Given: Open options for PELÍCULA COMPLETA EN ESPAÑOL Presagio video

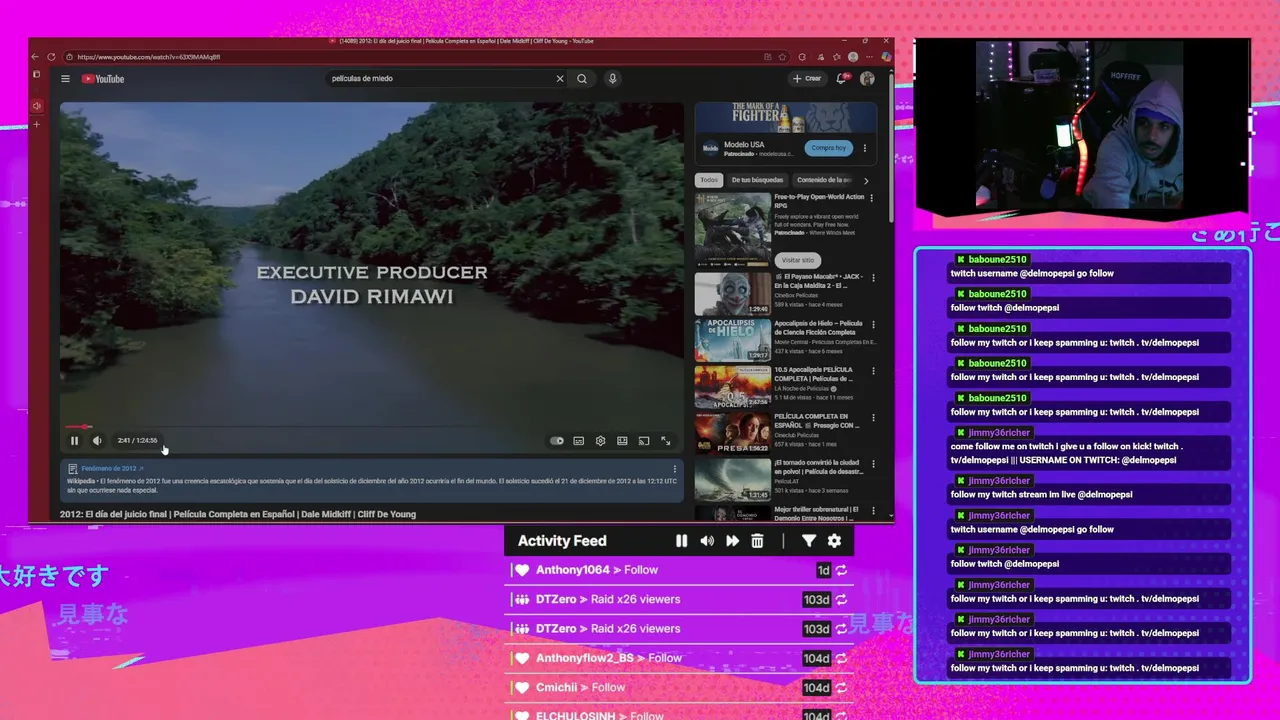Looking at the screenshot, I should pyautogui.click(x=873, y=418).
